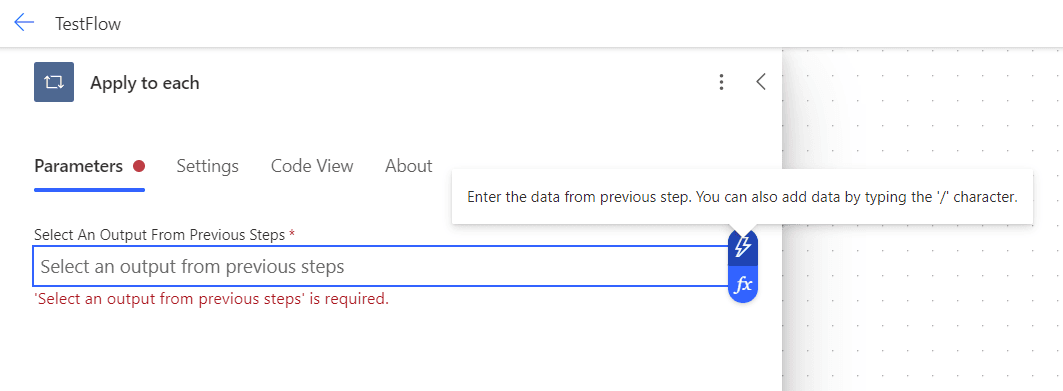Click the red required asterisk on the label
The image size is (1063, 391).
(292, 234)
